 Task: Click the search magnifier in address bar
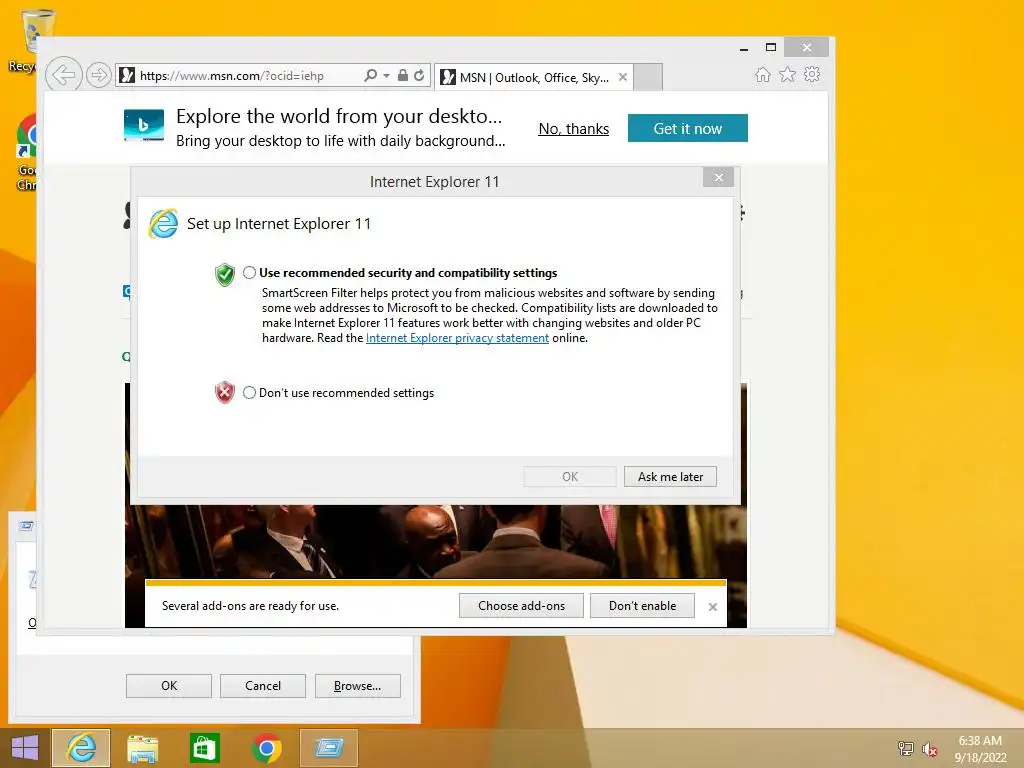(x=370, y=76)
